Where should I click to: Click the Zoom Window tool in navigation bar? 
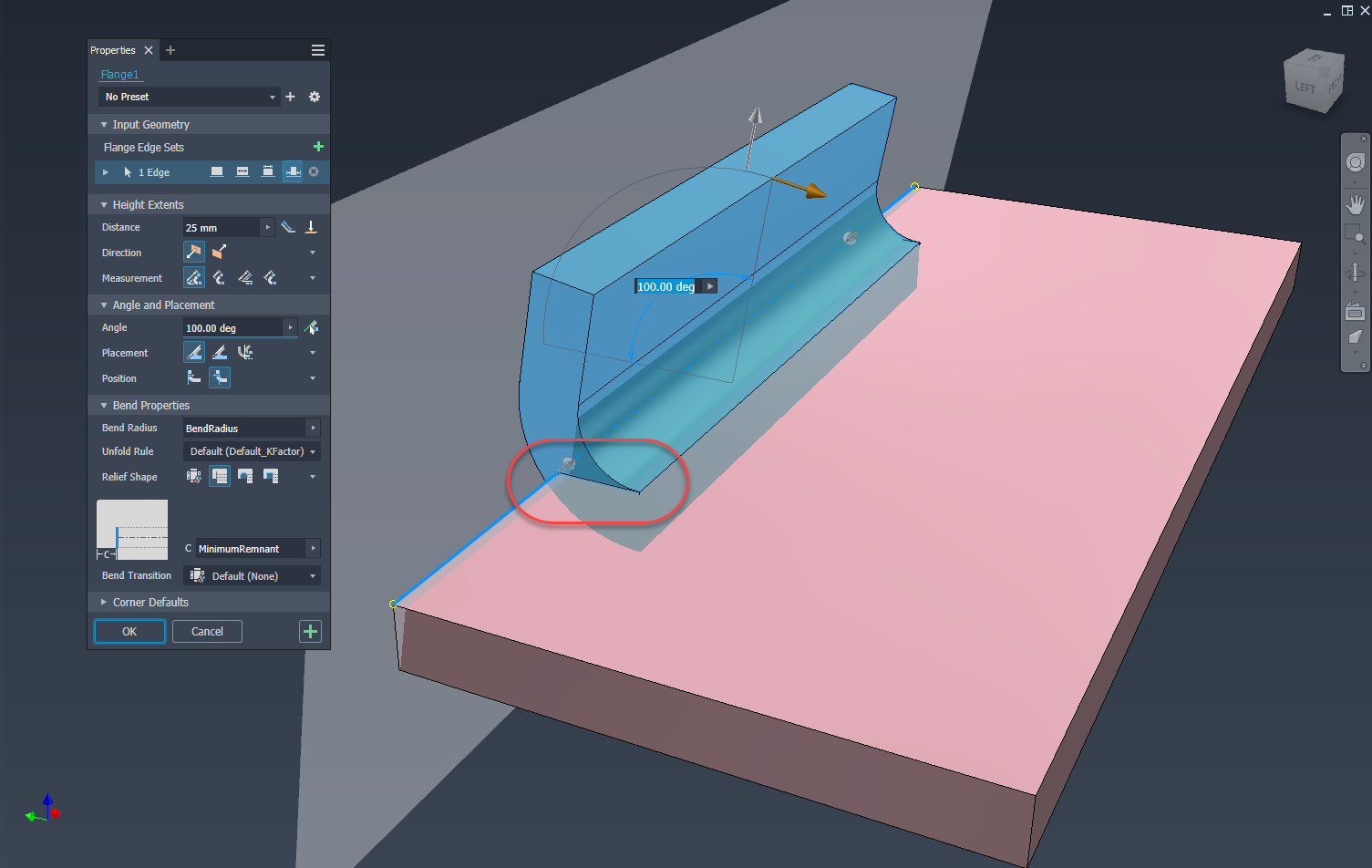coord(1356,233)
